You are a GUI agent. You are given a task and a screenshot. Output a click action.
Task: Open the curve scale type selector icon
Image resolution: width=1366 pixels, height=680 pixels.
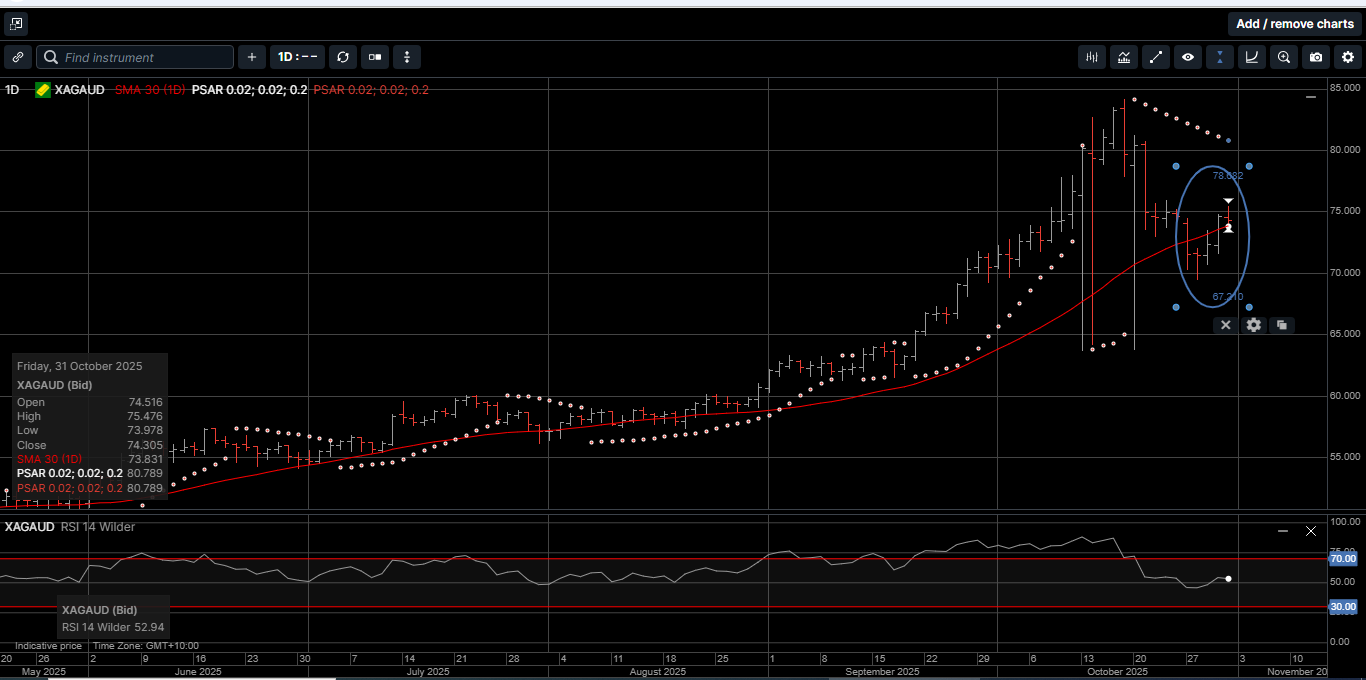click(x=1252, y=57)
